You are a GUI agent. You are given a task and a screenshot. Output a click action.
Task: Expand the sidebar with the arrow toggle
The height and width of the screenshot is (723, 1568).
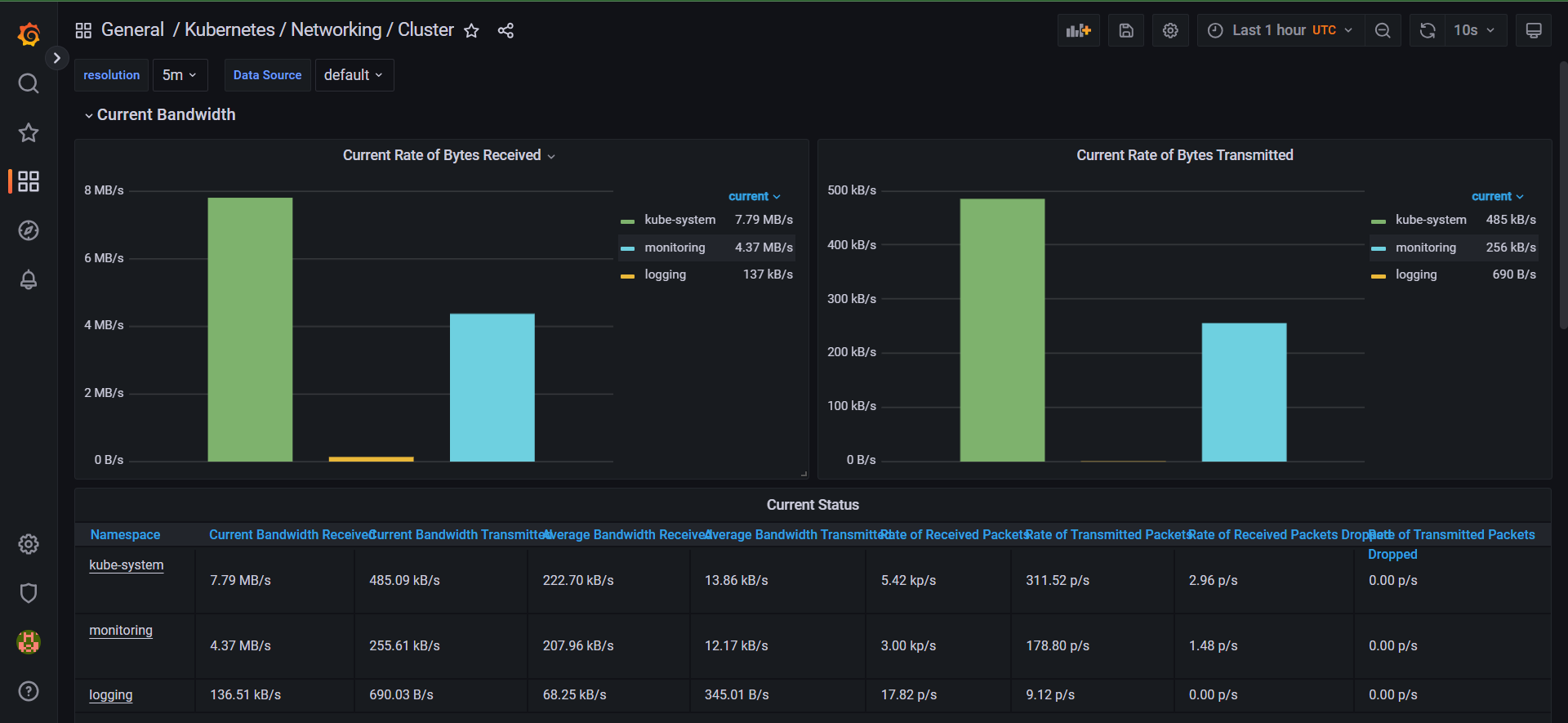pos(56,58)
